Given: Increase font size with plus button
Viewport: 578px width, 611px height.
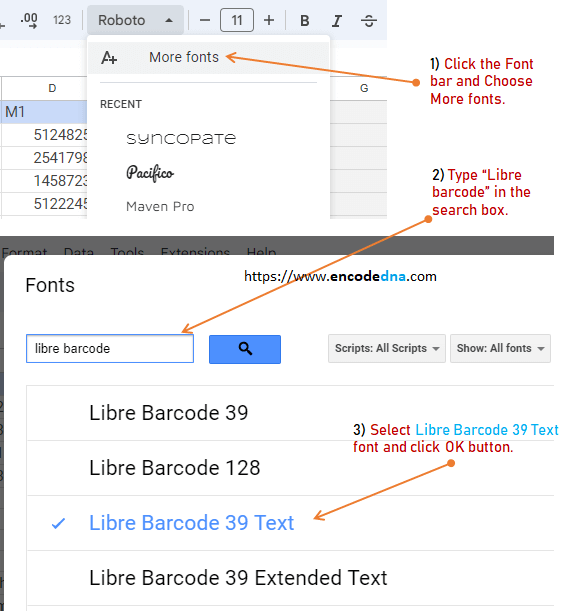Looking at the screenshot, I should tap(269, 20).
